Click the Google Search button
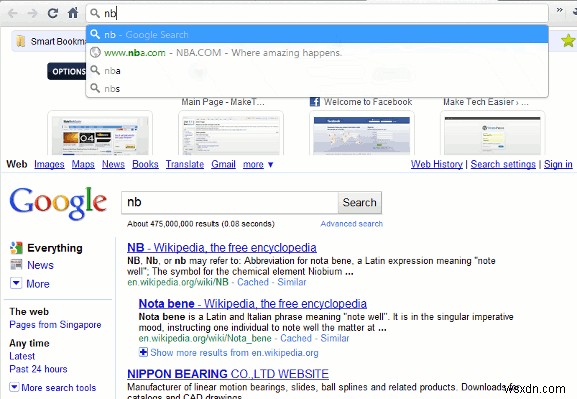The image size is (577, 399). (x=360, y=202)
